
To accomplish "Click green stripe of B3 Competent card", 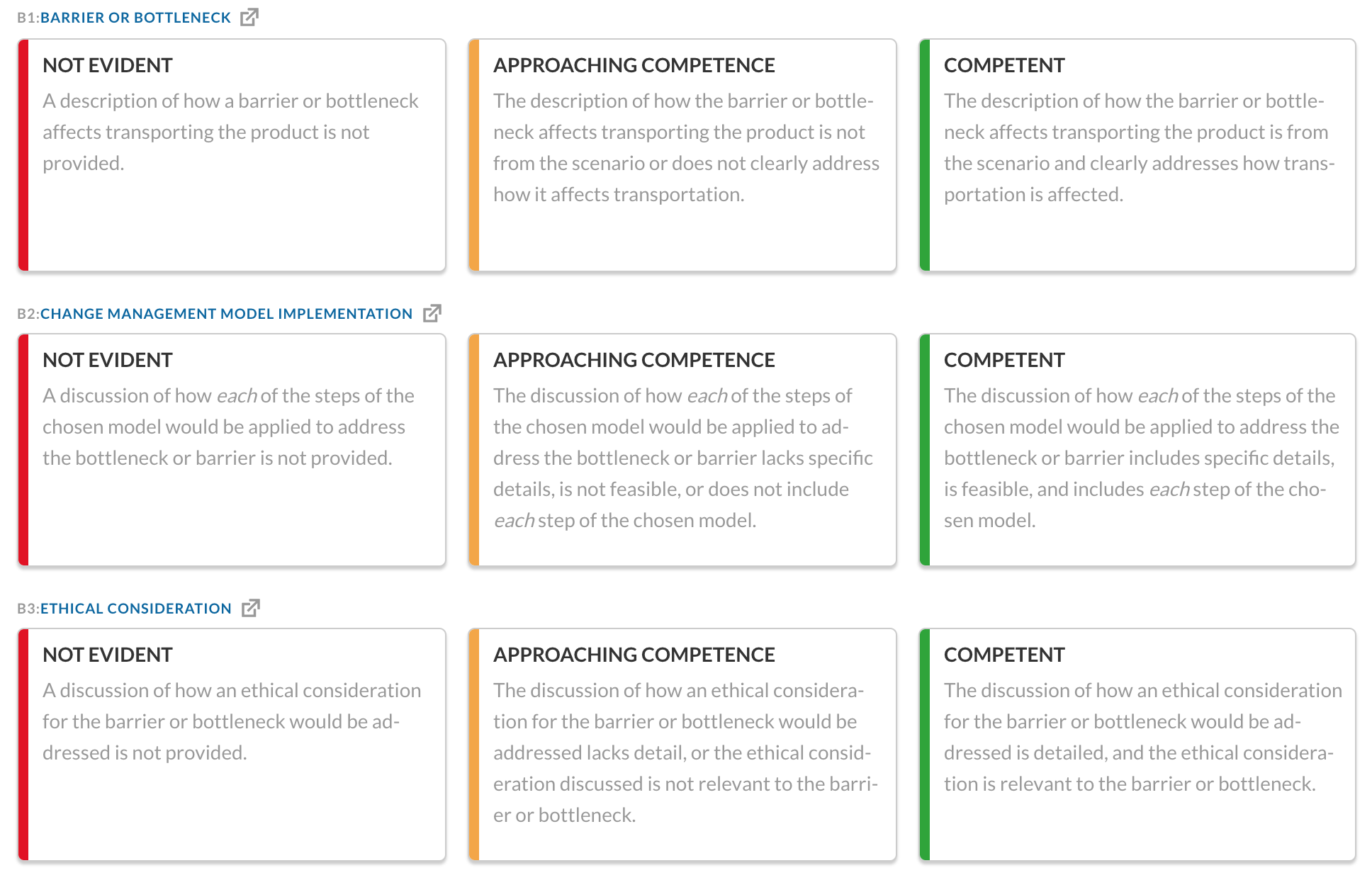I will tap(925, 745).
